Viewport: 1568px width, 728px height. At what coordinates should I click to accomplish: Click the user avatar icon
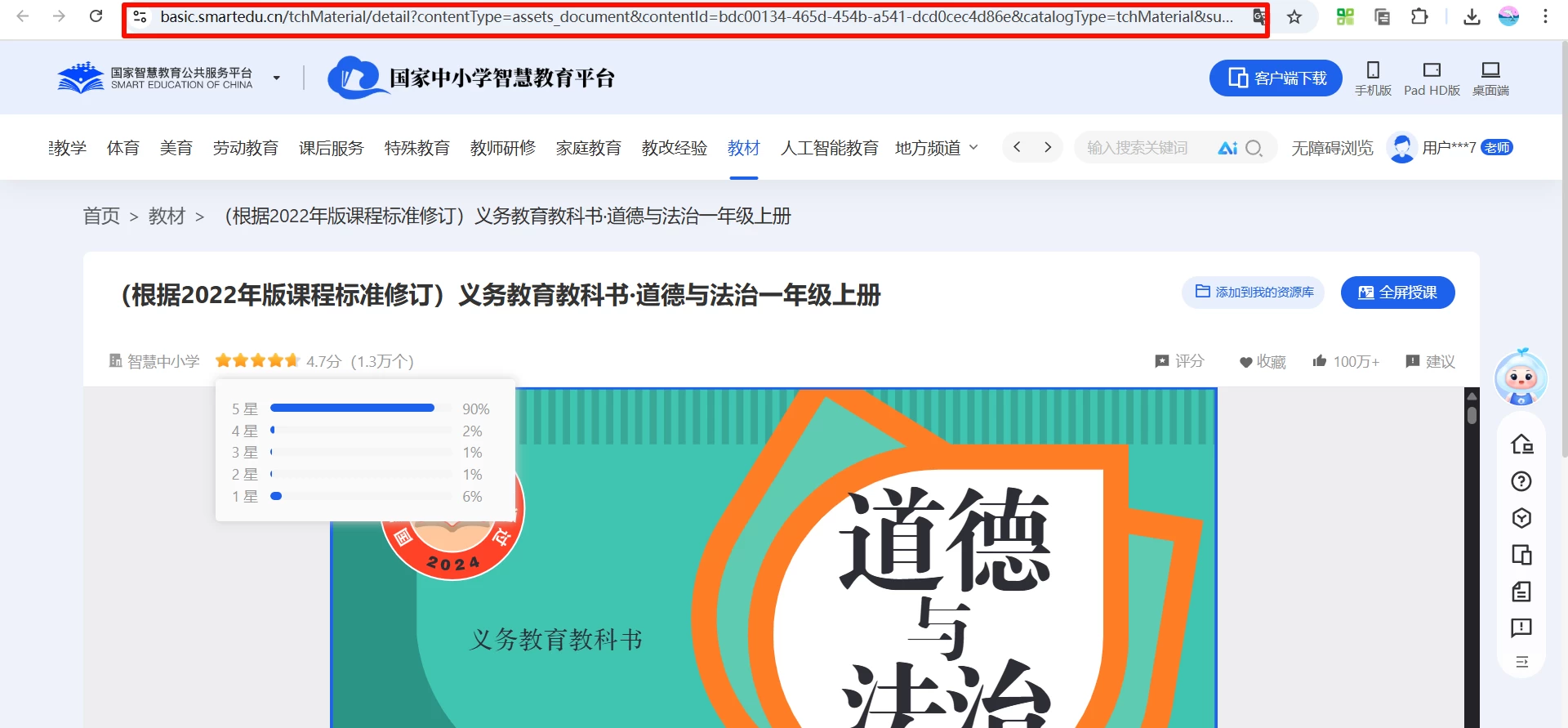pyautogui.click(x=1401, y=148)
